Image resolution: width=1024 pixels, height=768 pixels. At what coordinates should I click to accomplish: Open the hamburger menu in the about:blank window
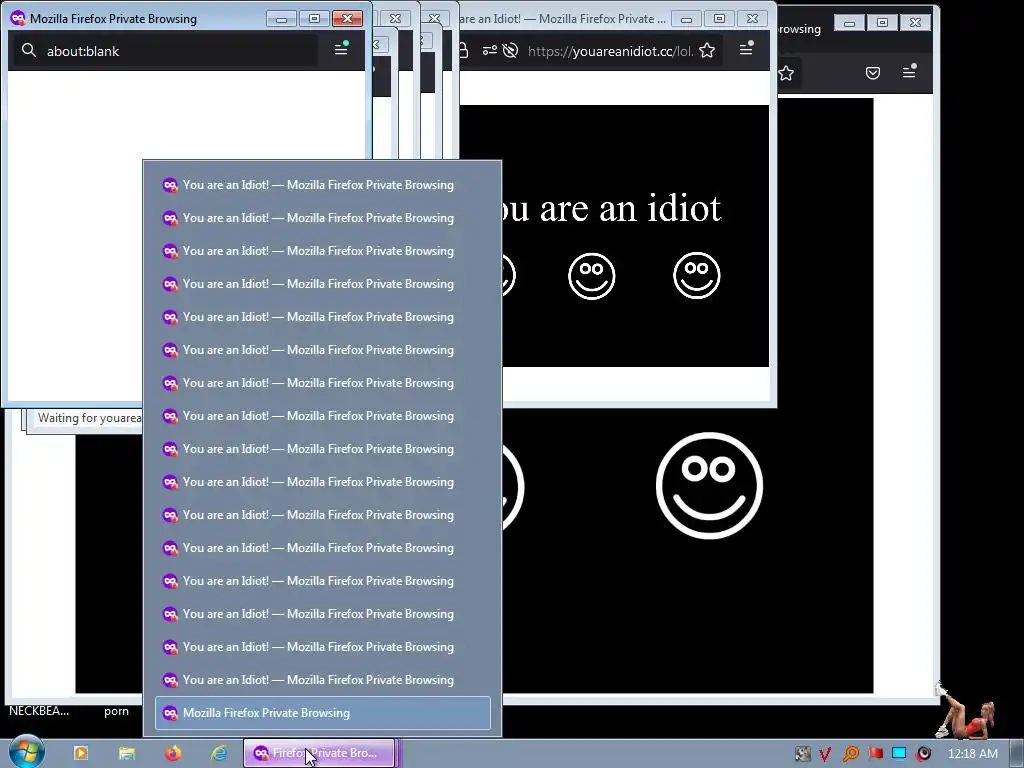pos(341,49)
